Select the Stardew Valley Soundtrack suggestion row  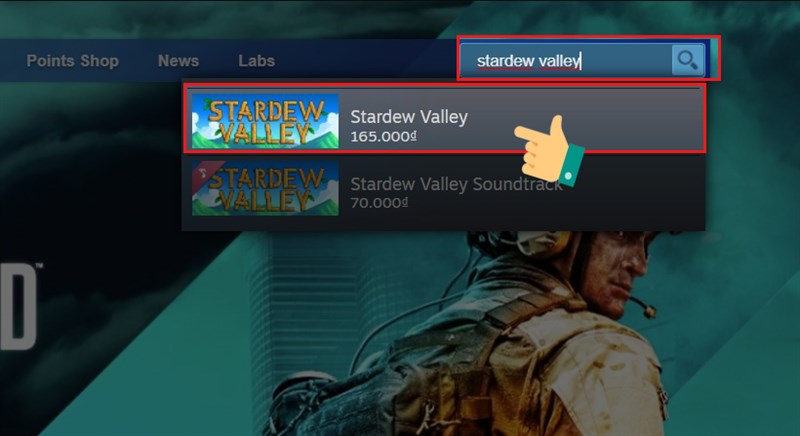[444, 188]
